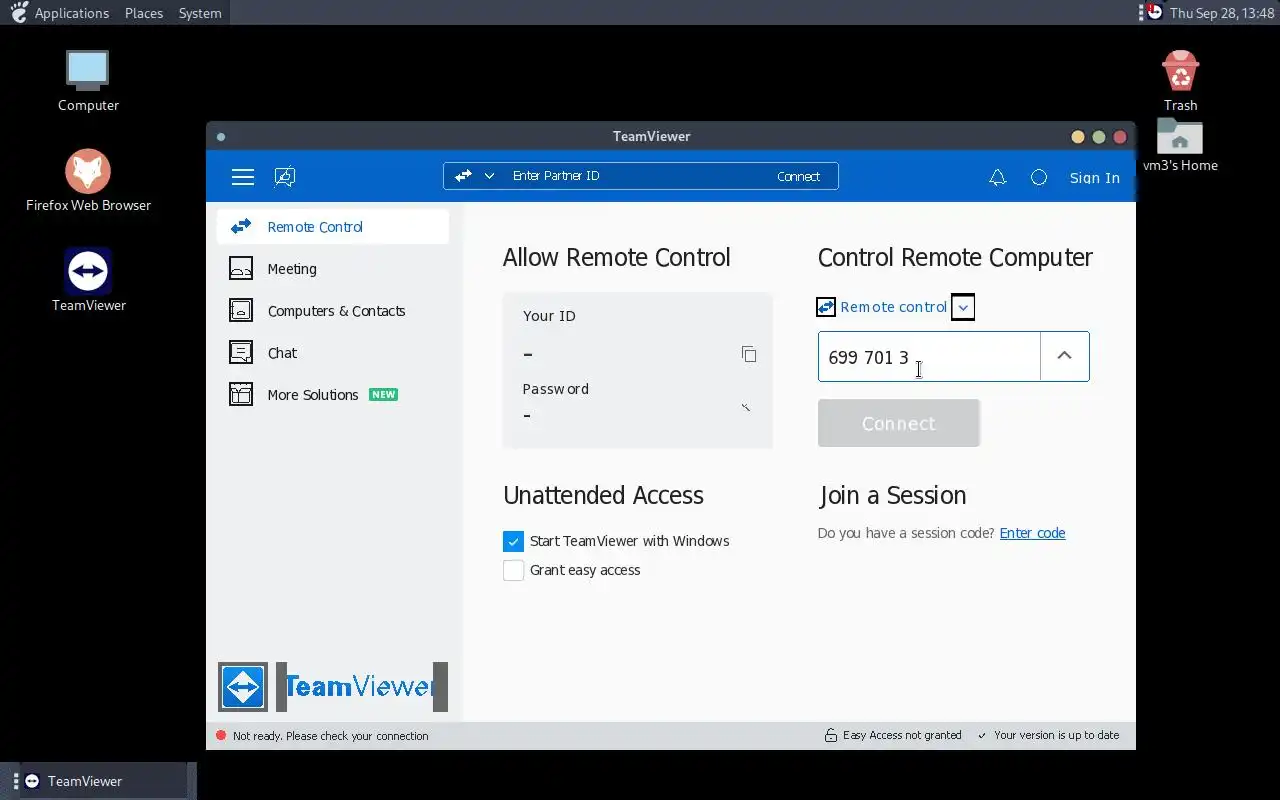The height and width of the screenshot is (800, 1280).
Task: Click the Meeting icon in sidebar
Action: pyautogui.click(x=241, y=269)
